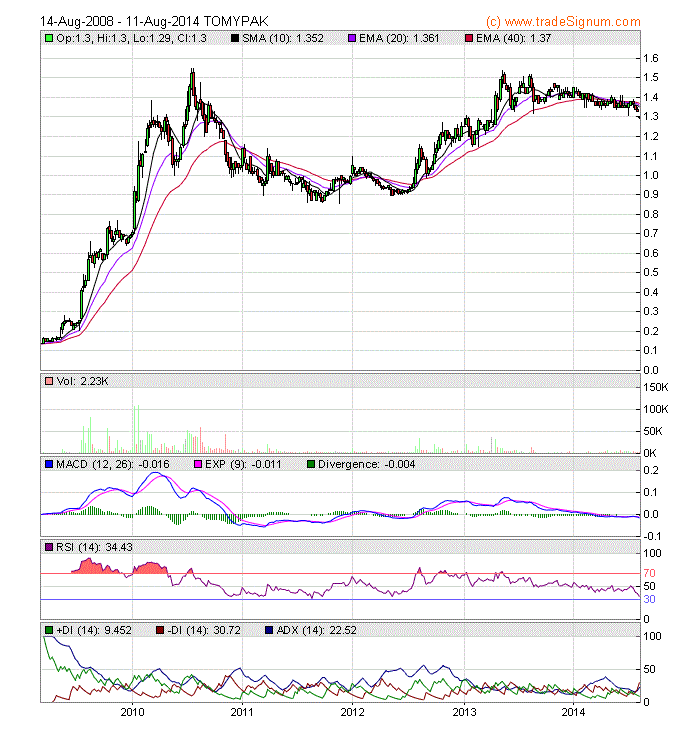Click the 1.0 price axis label

coord(651,175)
